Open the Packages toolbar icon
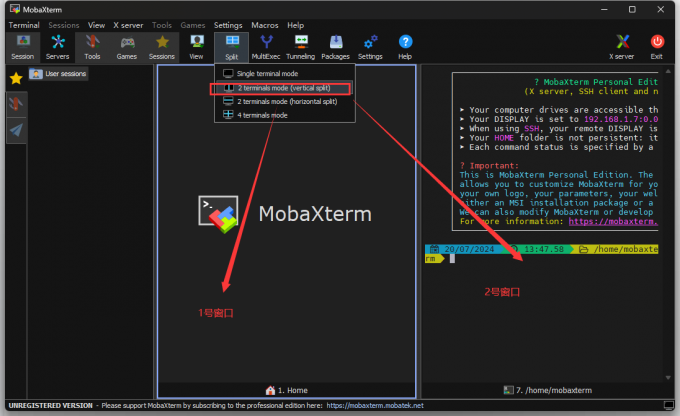This screenshot has width=680, height=416. click(x=335, y=47)
